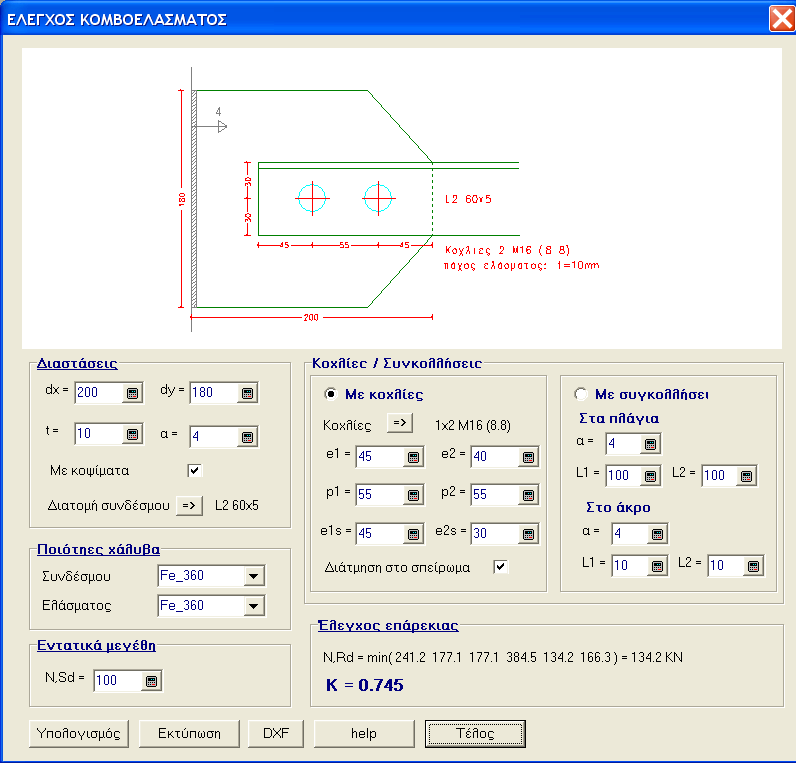796x763 pixels.
Task: Open calculator icon for e2s field
Action: click(528, 534)
